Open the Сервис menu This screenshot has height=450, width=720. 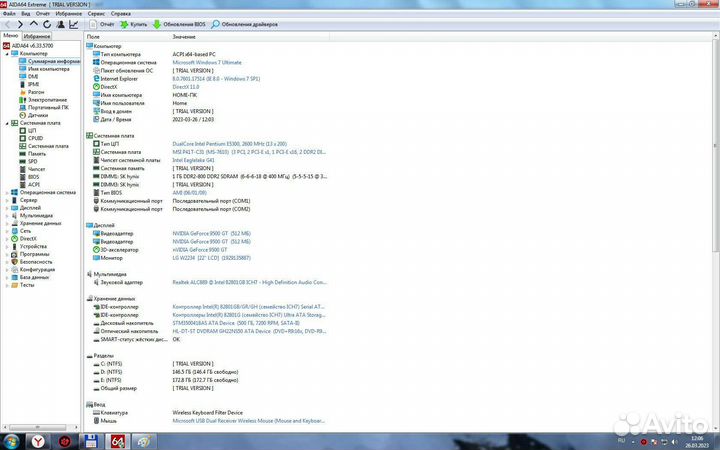pyautogui.click(x=96, y=14)
